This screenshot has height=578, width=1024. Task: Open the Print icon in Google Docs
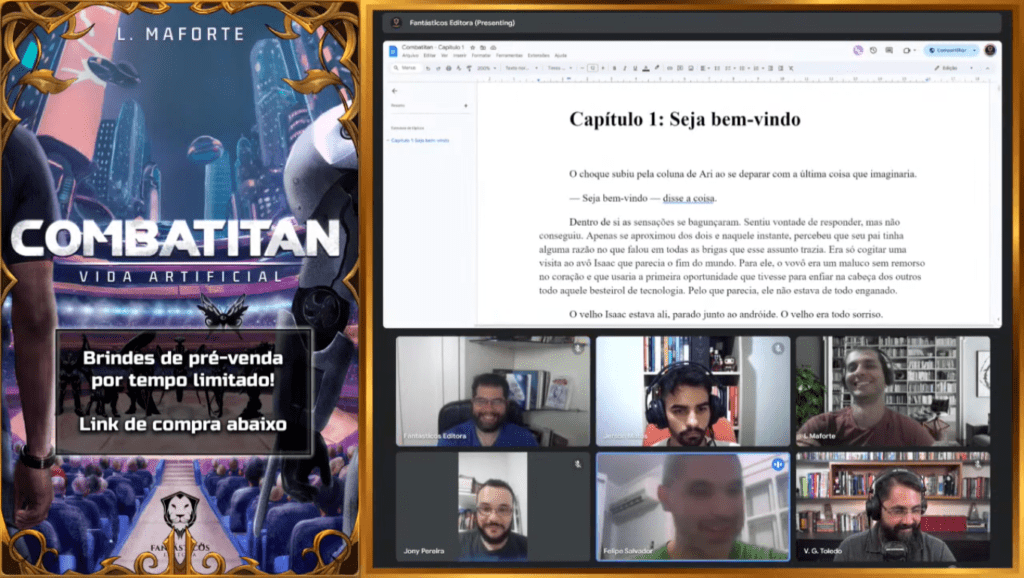pos(448,69)
